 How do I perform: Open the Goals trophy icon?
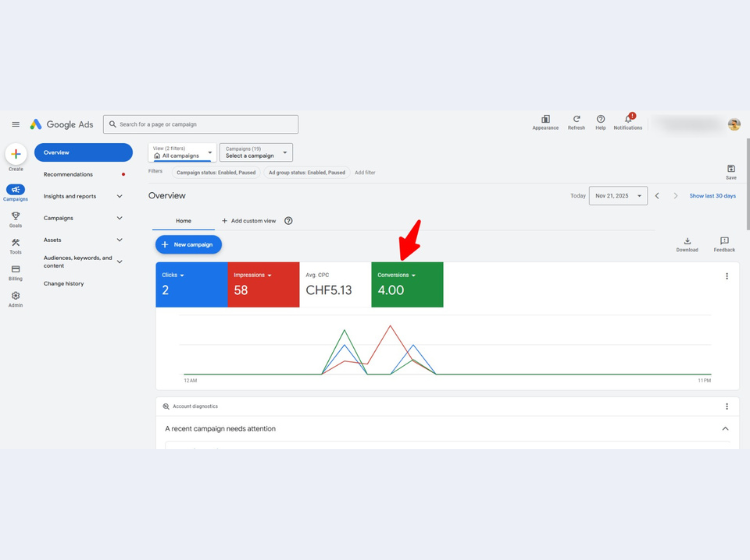pyautogui.click(x=16, y=216)
